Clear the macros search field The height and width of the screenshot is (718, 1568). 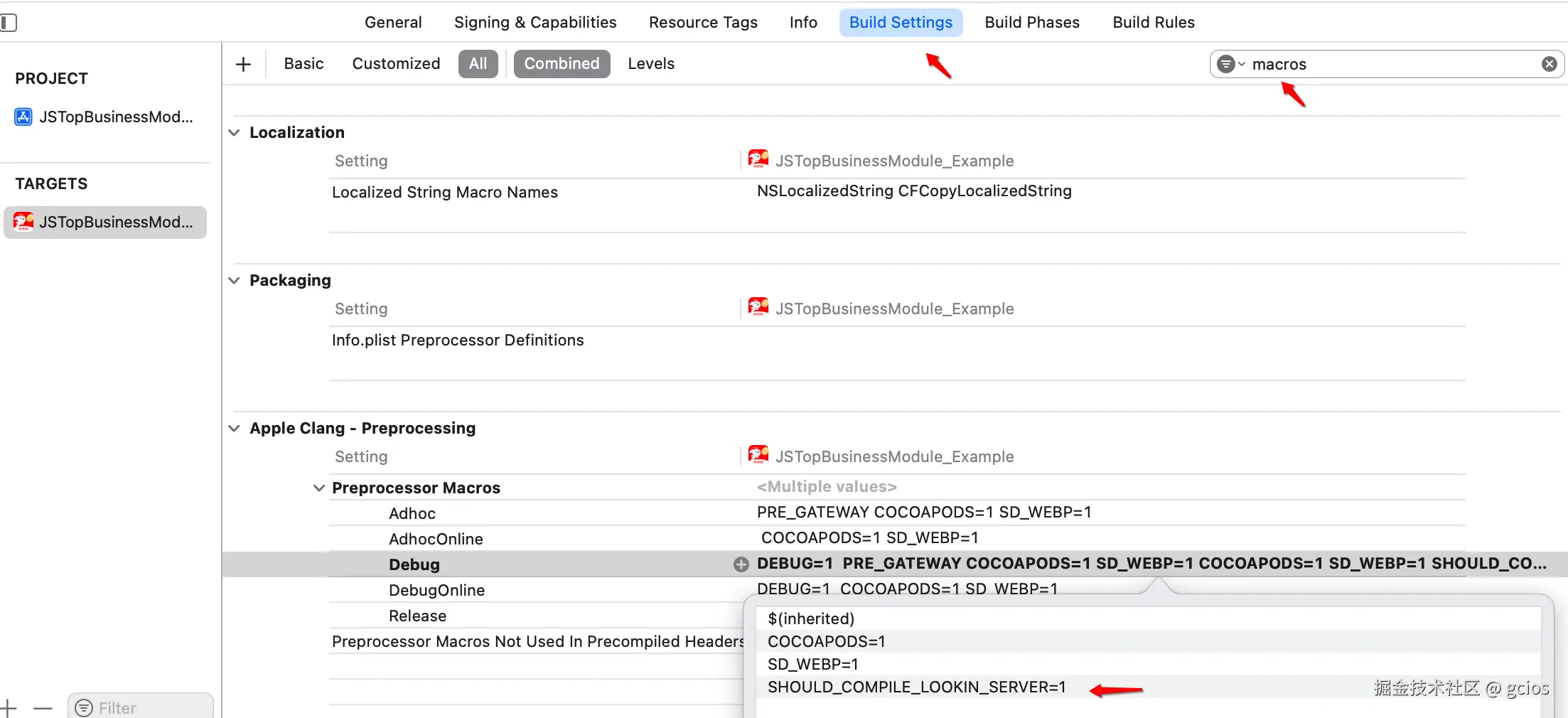(1550, 64)
